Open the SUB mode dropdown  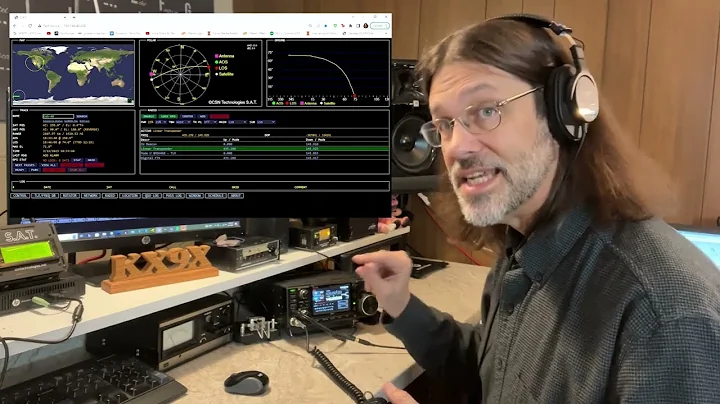pos(266,122)
